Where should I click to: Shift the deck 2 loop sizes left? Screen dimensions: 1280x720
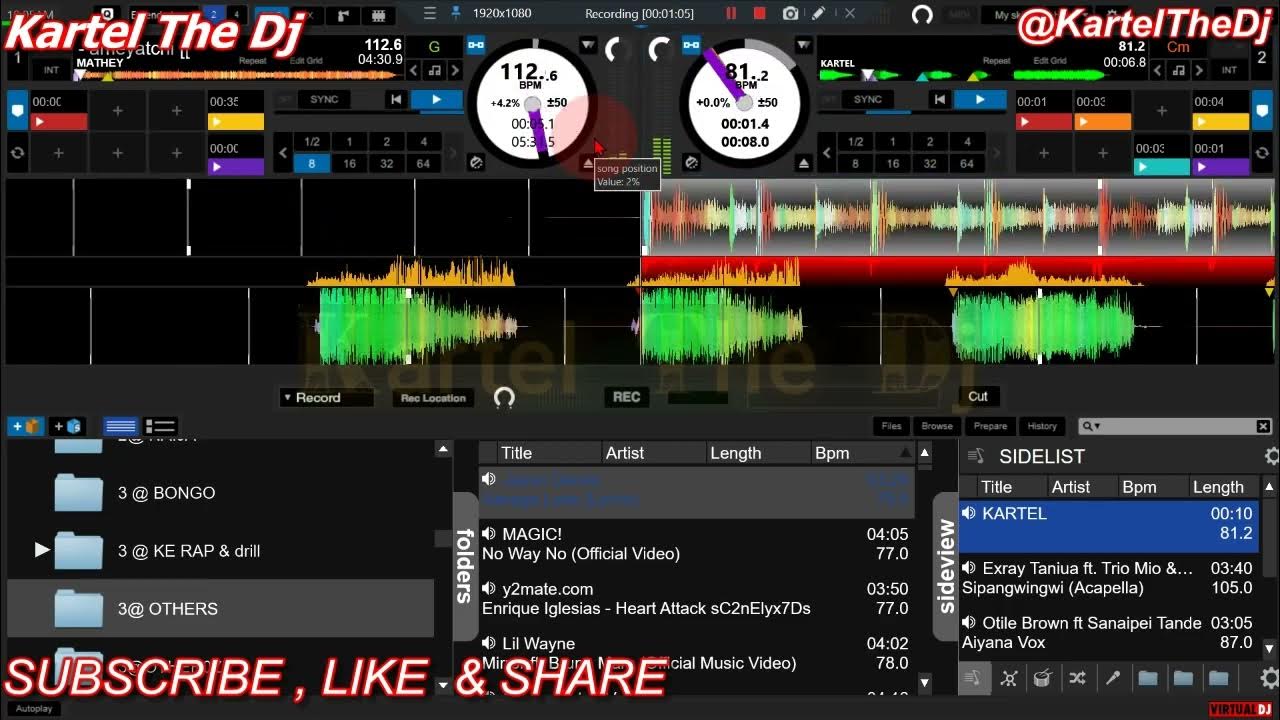click(826, 153)
